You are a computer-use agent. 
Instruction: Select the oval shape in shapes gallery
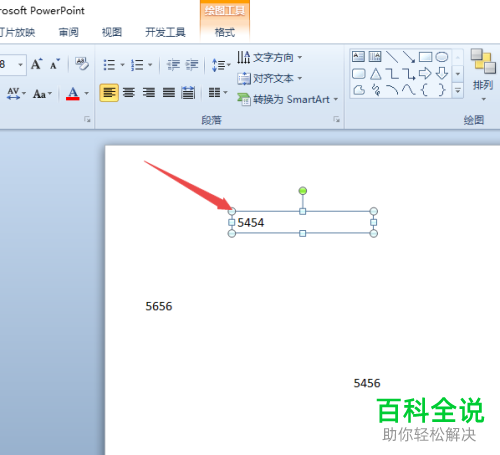(x=442, y=57)
